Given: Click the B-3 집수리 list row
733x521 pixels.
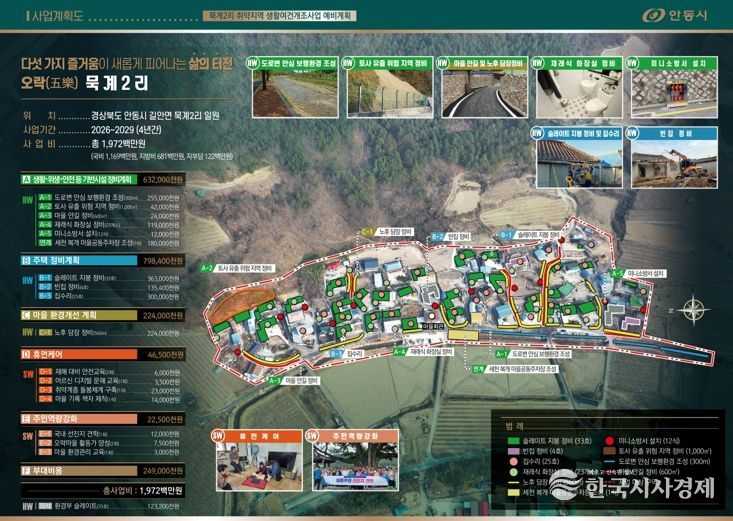Looking at the screenshot, I should pyautogui.click(x=109, y=297).
